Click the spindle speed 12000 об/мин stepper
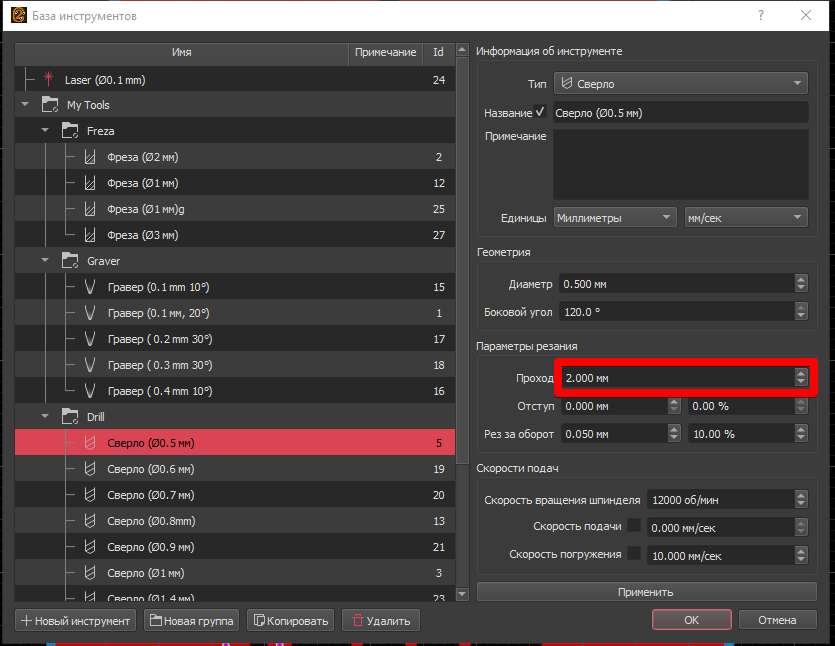The height and width of the screenshot is (646, 835). pyautogui.click(x=801, y=500)
